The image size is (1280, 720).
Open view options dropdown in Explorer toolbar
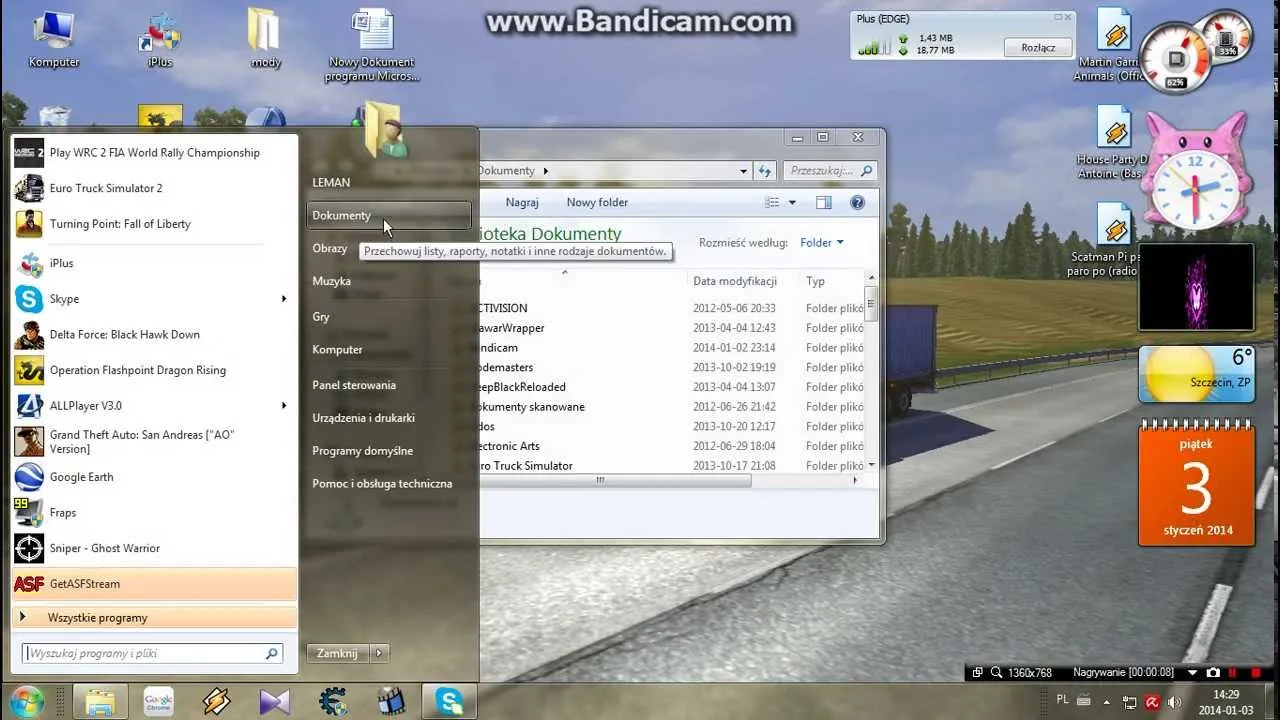point(793,202)
